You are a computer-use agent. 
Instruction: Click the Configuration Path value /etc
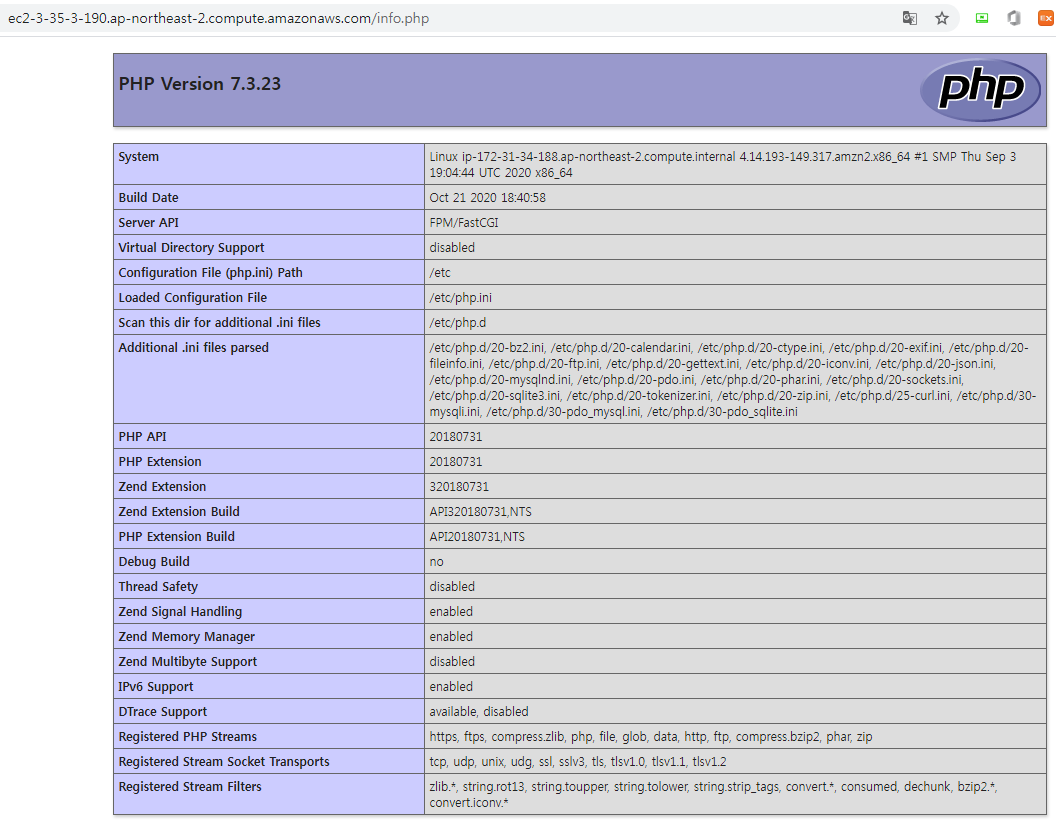440,272
